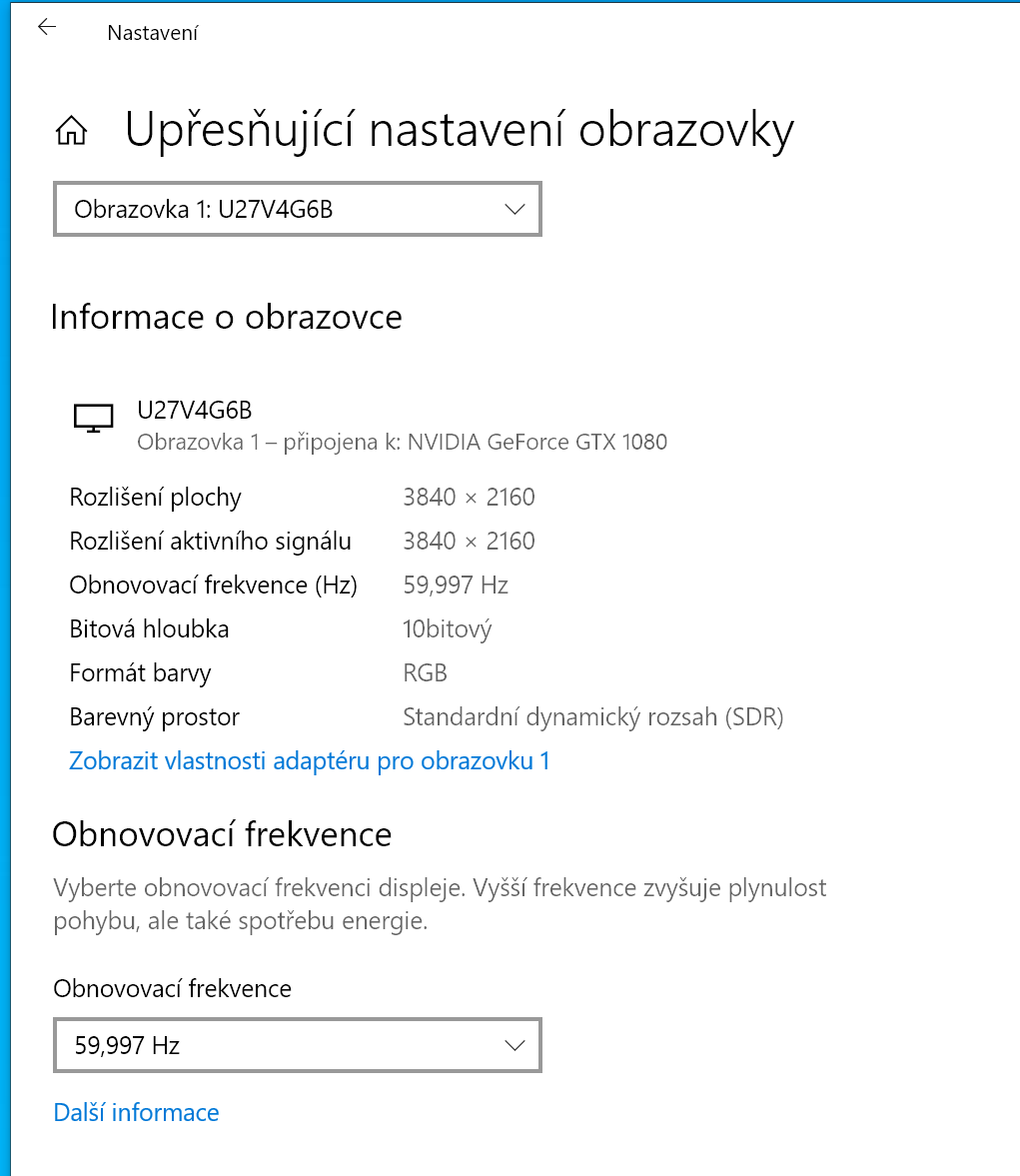Click the Nastavení window title
1020x1176 pixels.
tap(152, 33)
